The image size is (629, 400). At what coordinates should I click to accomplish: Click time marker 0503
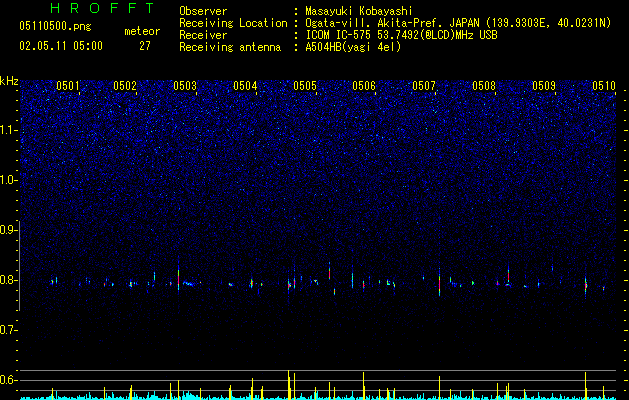click(185, 86)
